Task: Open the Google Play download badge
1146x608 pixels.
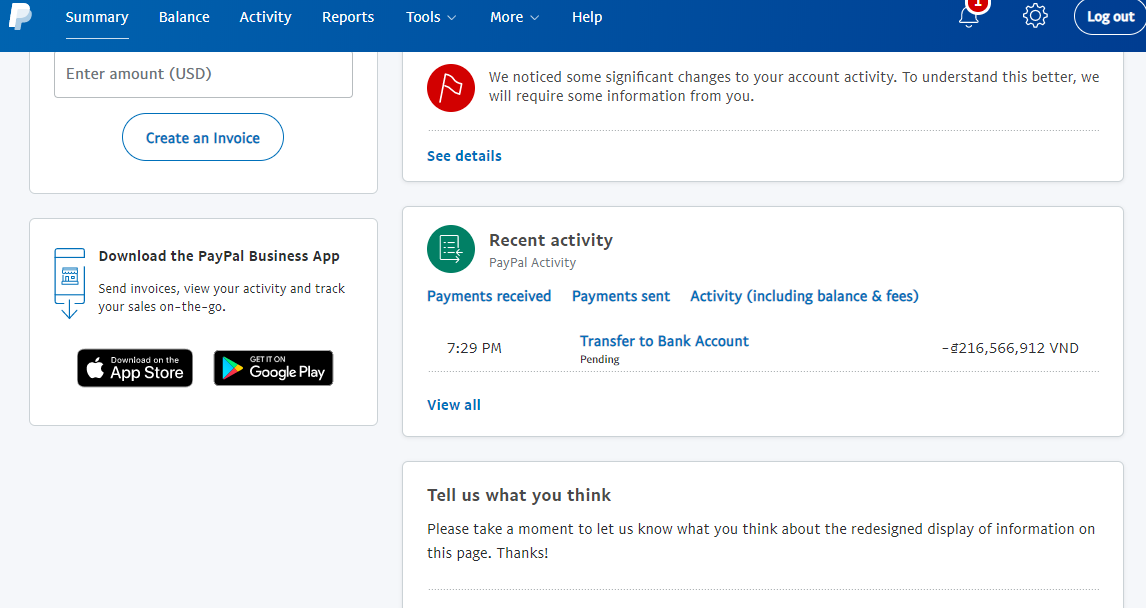Action: pyautogui.click(x=273, y=368)
